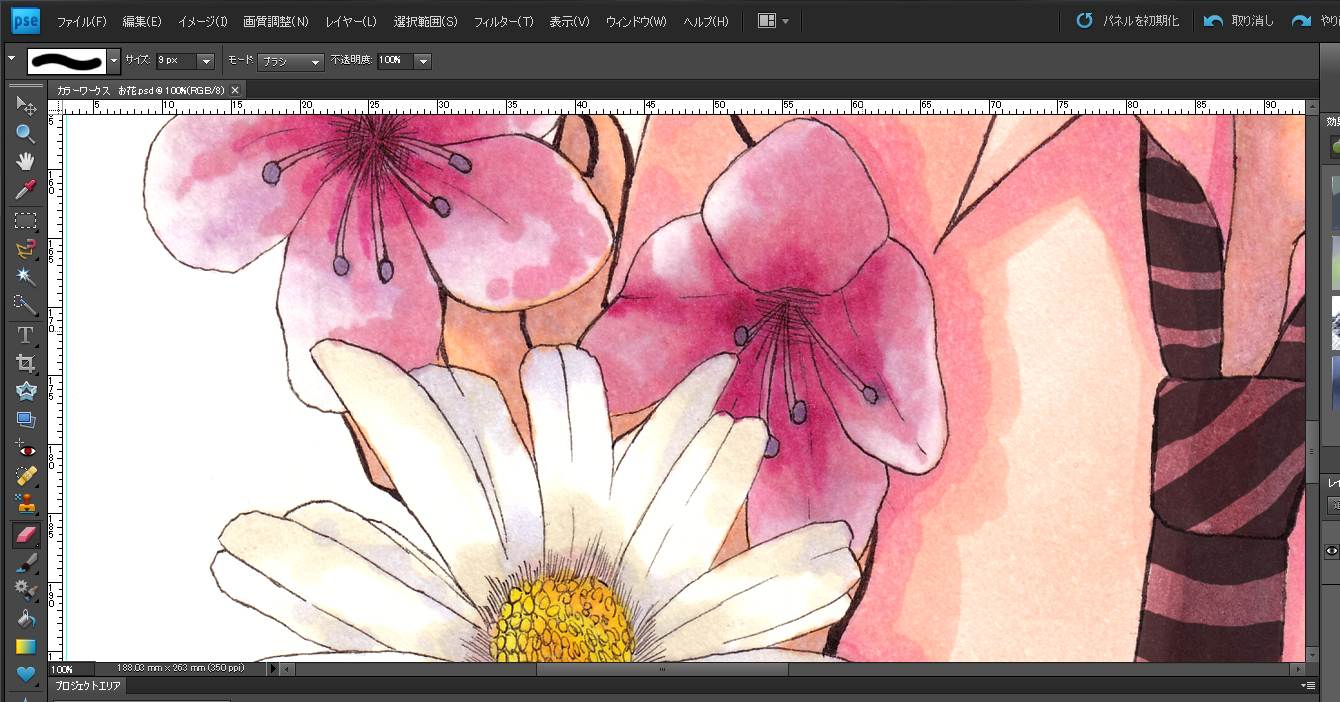Pick the Eyedropper tool

25,190
